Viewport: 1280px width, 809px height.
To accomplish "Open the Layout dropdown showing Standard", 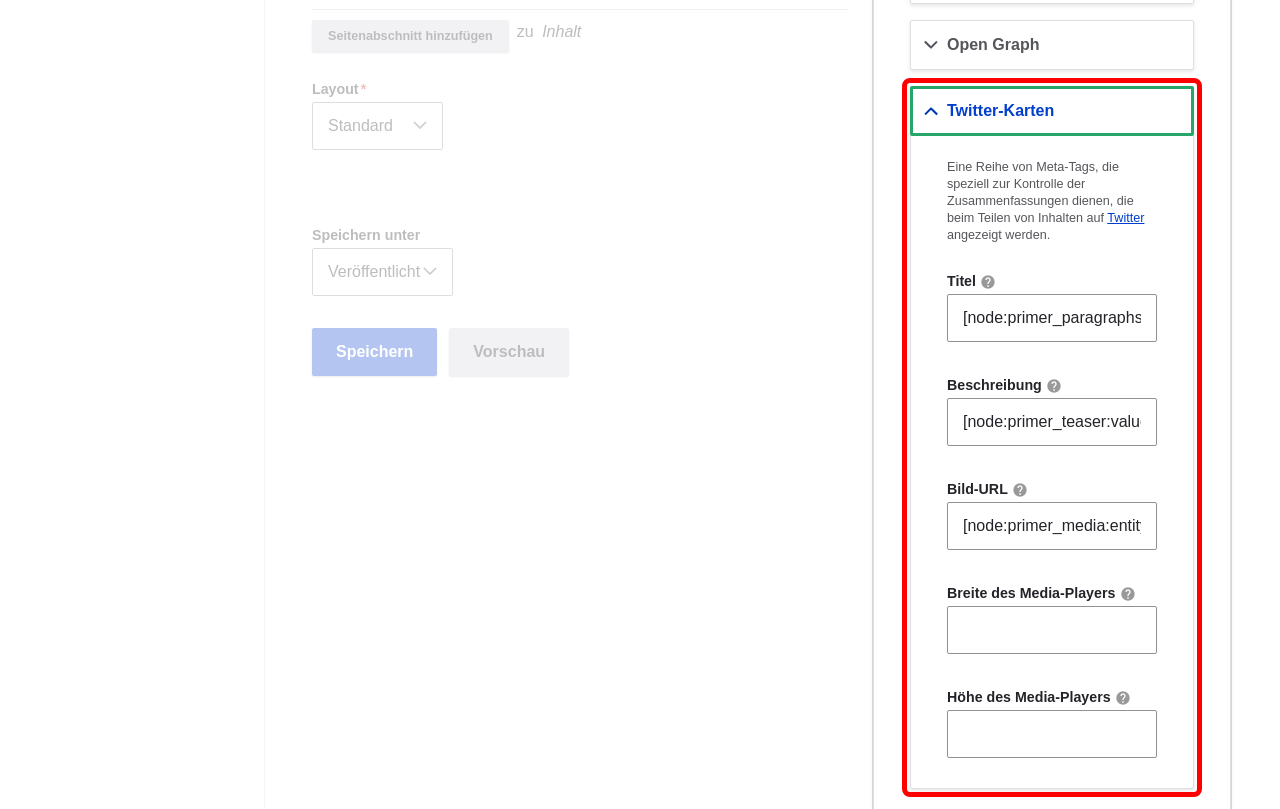I will (x=377, y=126).
